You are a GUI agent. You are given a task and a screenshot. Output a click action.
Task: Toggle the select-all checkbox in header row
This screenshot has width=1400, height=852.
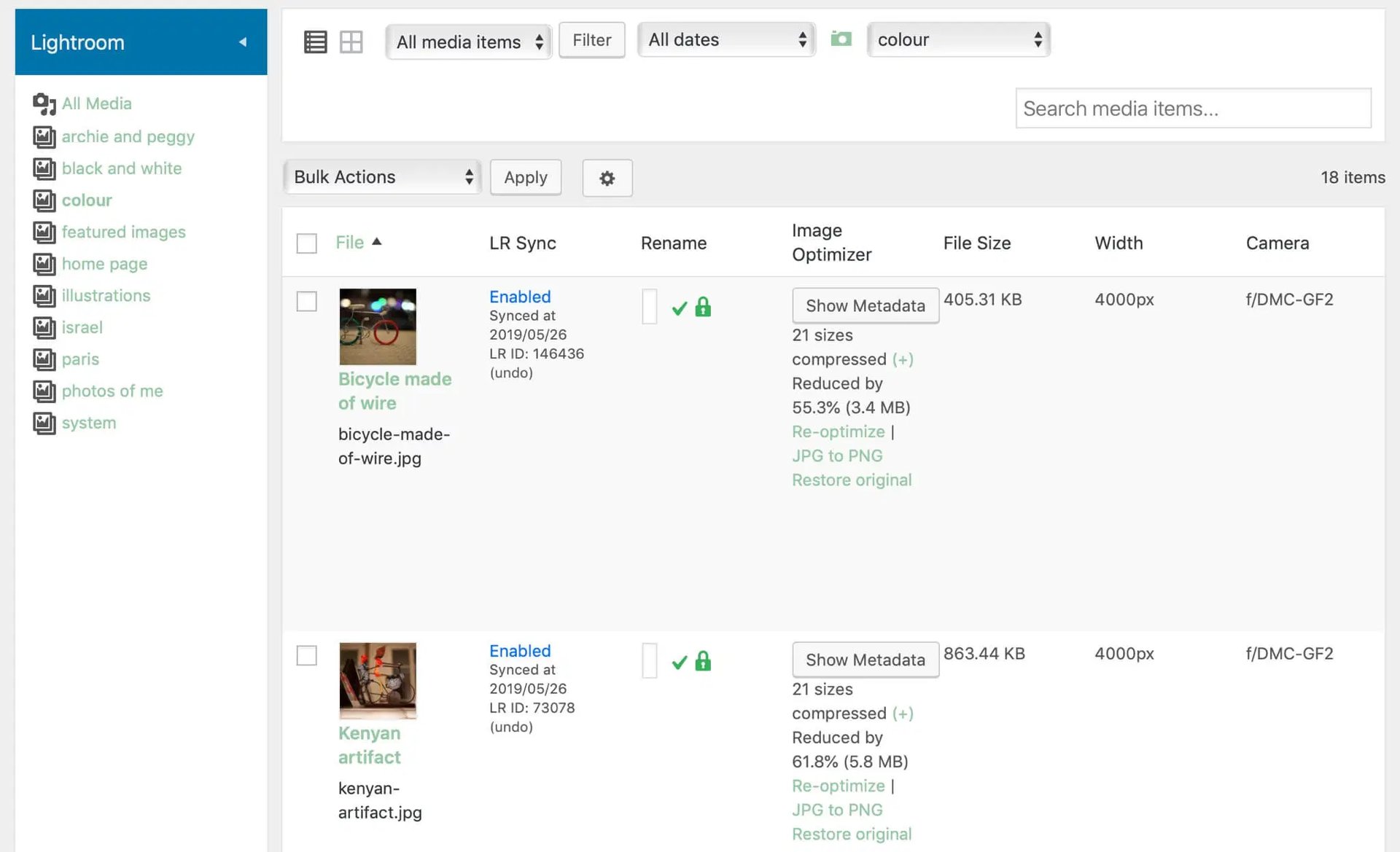[307, 242]
